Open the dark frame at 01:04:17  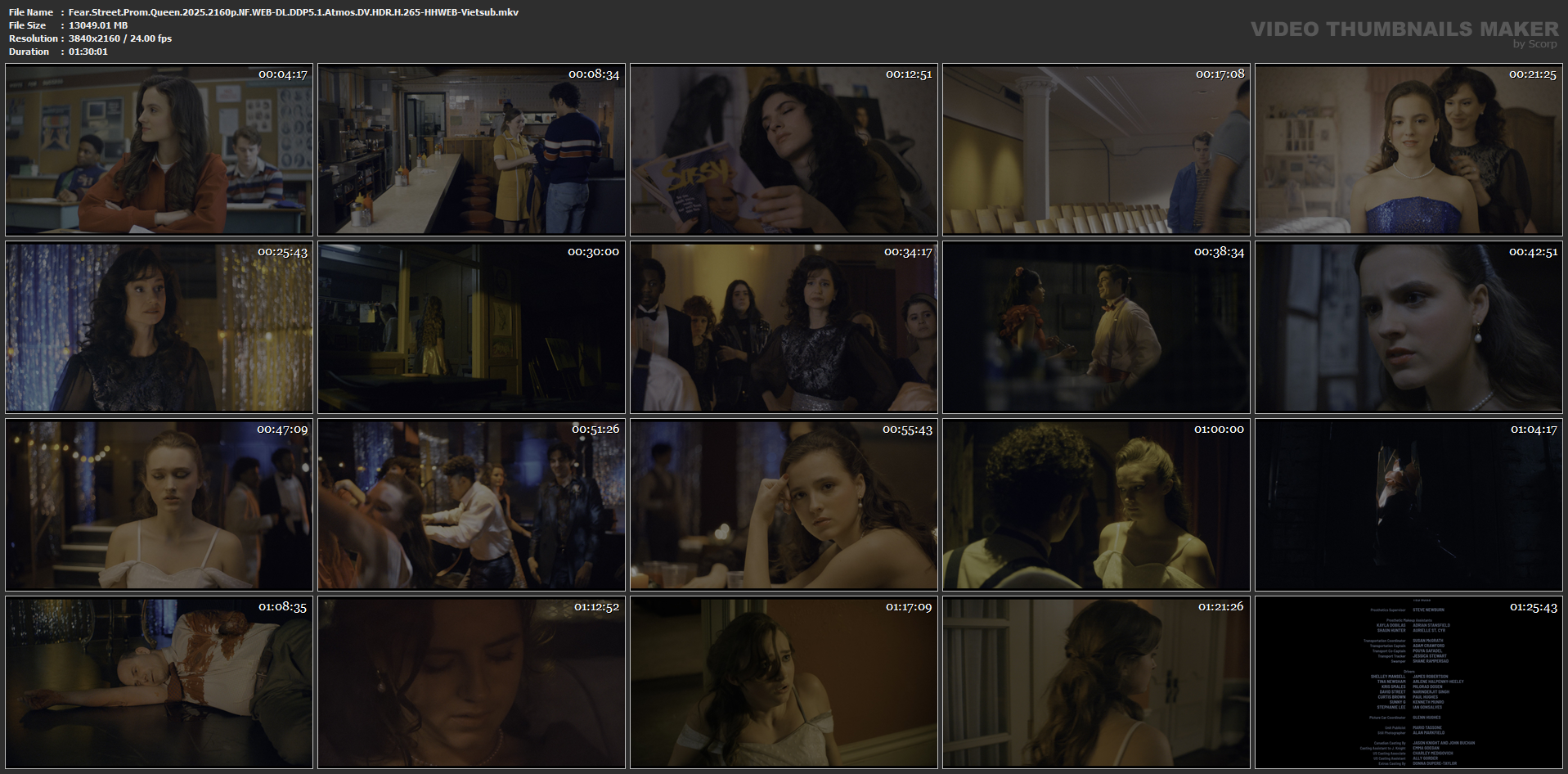pyautogui.click(x=1409, y=505)
